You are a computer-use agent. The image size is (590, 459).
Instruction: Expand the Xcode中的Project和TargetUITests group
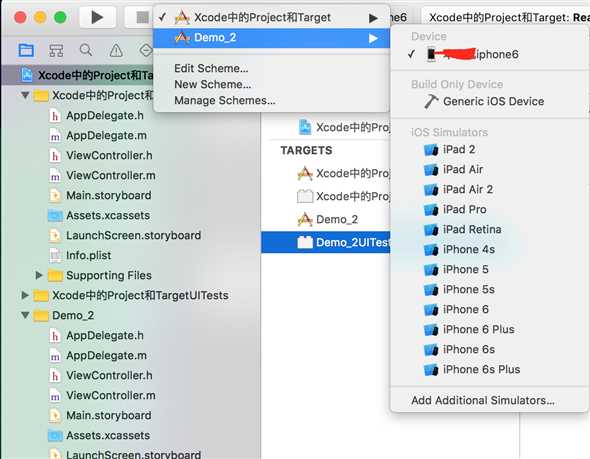pyautogui.click(x=25, y=295)
